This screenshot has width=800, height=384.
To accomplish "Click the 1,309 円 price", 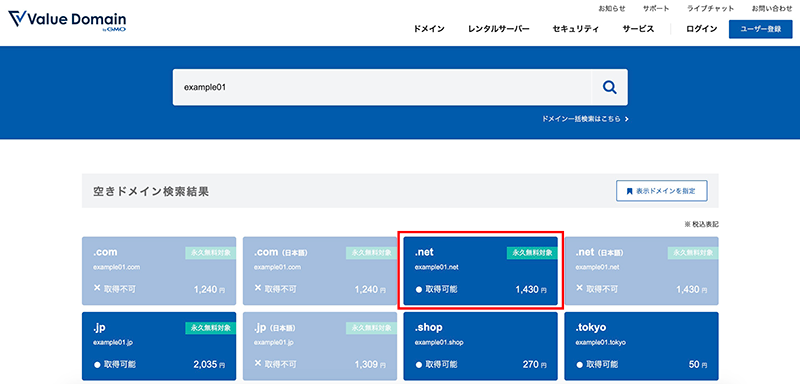I will click(x=370, y=365).
